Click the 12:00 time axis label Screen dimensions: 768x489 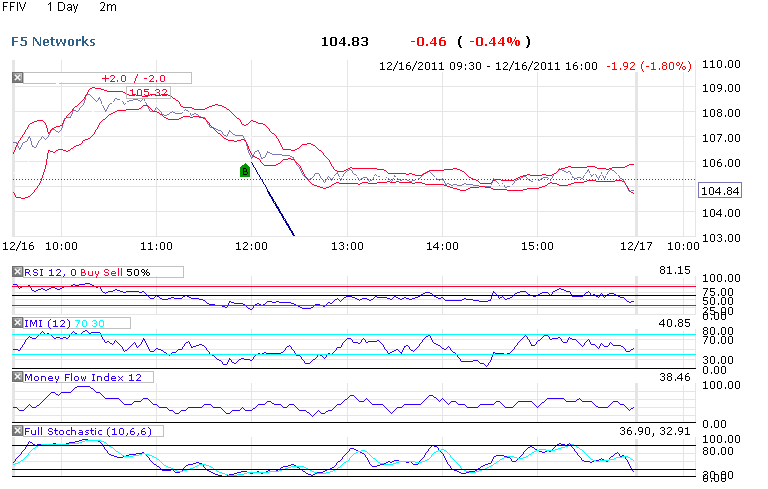click(x=251, y=246)
